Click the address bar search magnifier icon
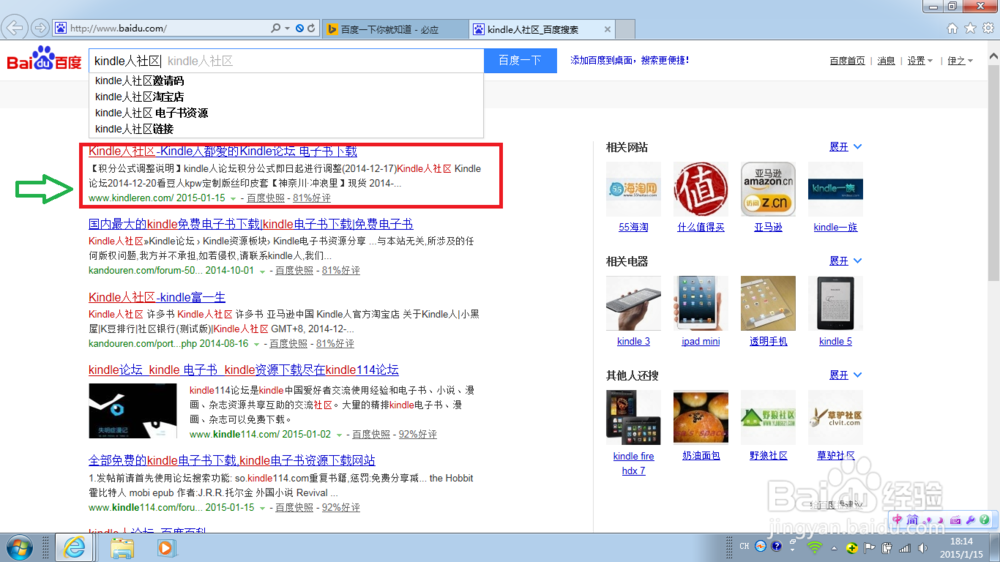The width and height of the screenshot is (1000, 562). point(276,28)
